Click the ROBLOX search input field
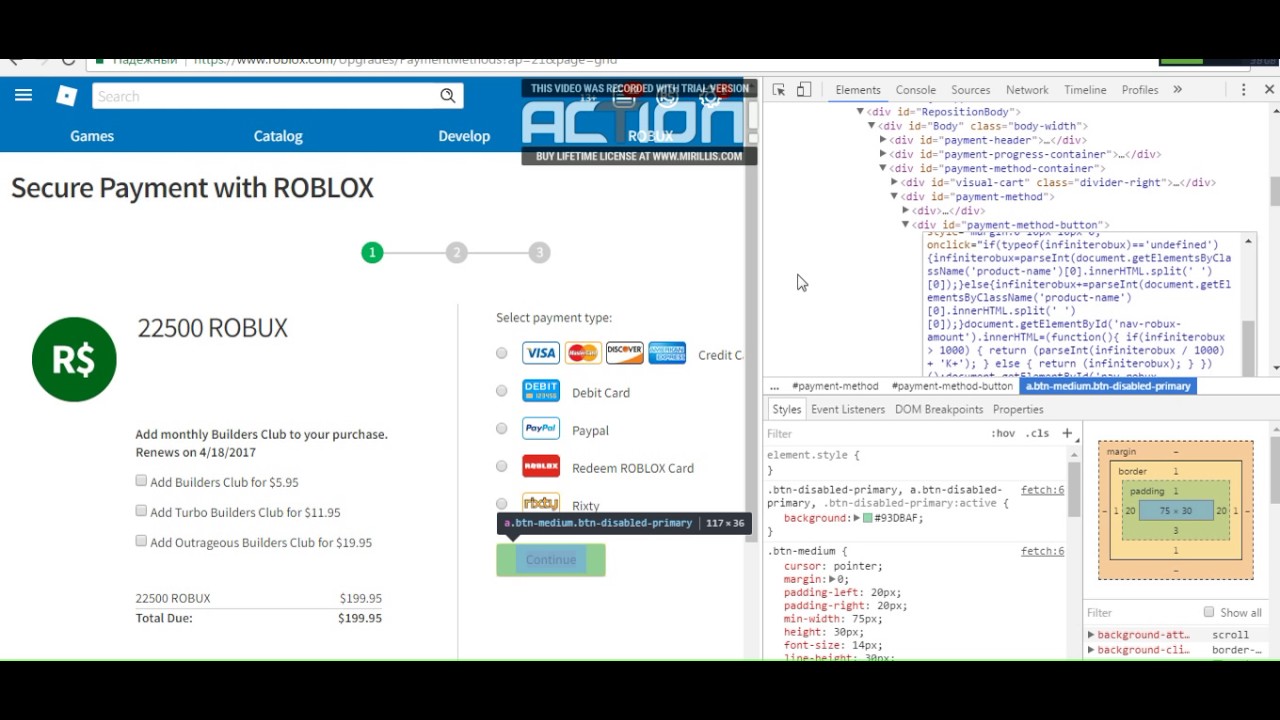The image size is (1280, 720). (x=265, y=96)
